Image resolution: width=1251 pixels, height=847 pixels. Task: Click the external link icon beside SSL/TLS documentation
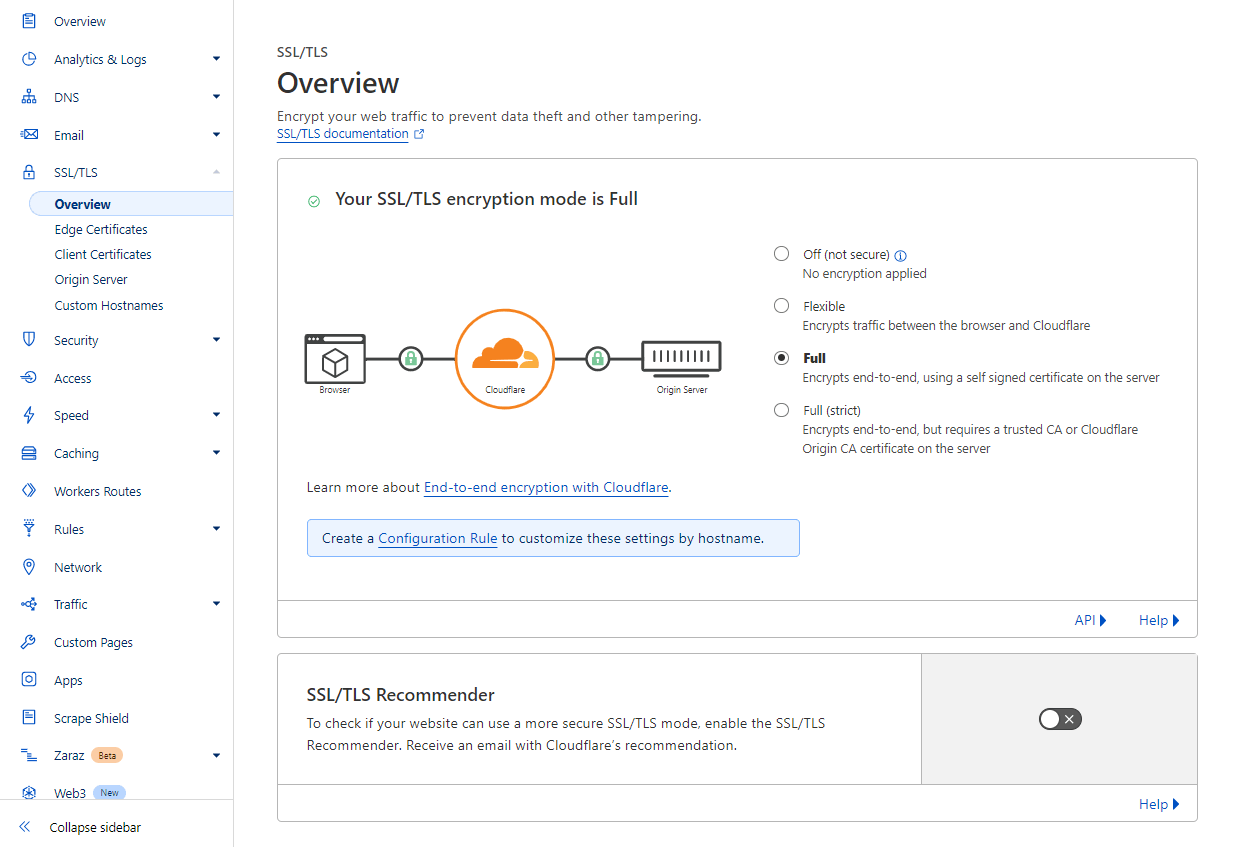pos(419,134)
